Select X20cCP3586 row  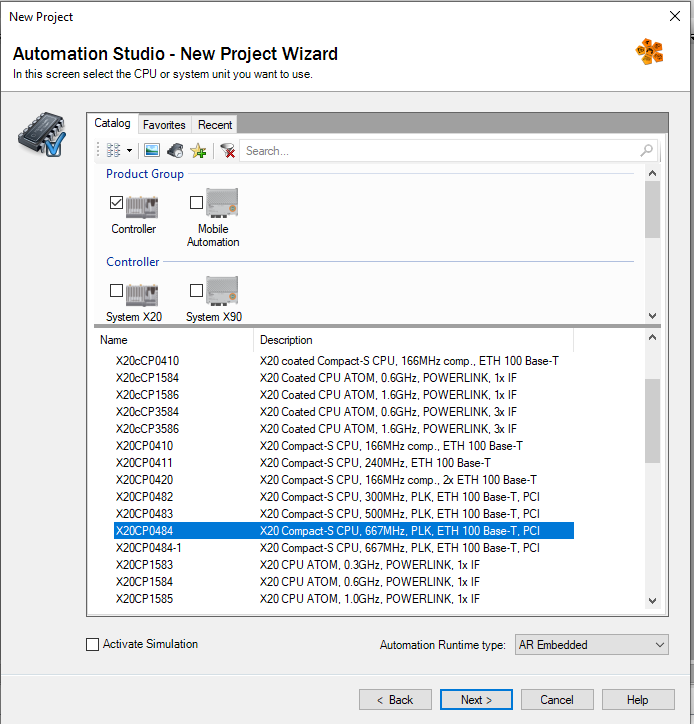coord(344,428)
